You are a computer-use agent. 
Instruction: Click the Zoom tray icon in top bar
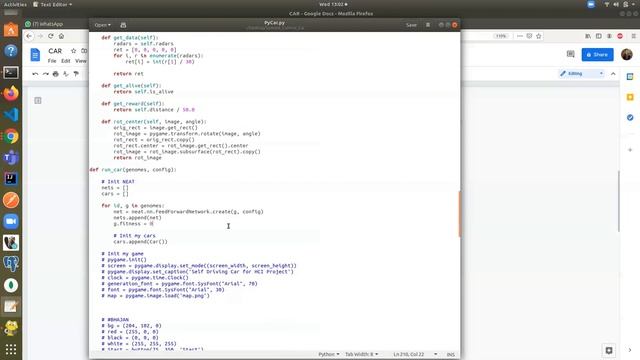click(x=591, y=4)
